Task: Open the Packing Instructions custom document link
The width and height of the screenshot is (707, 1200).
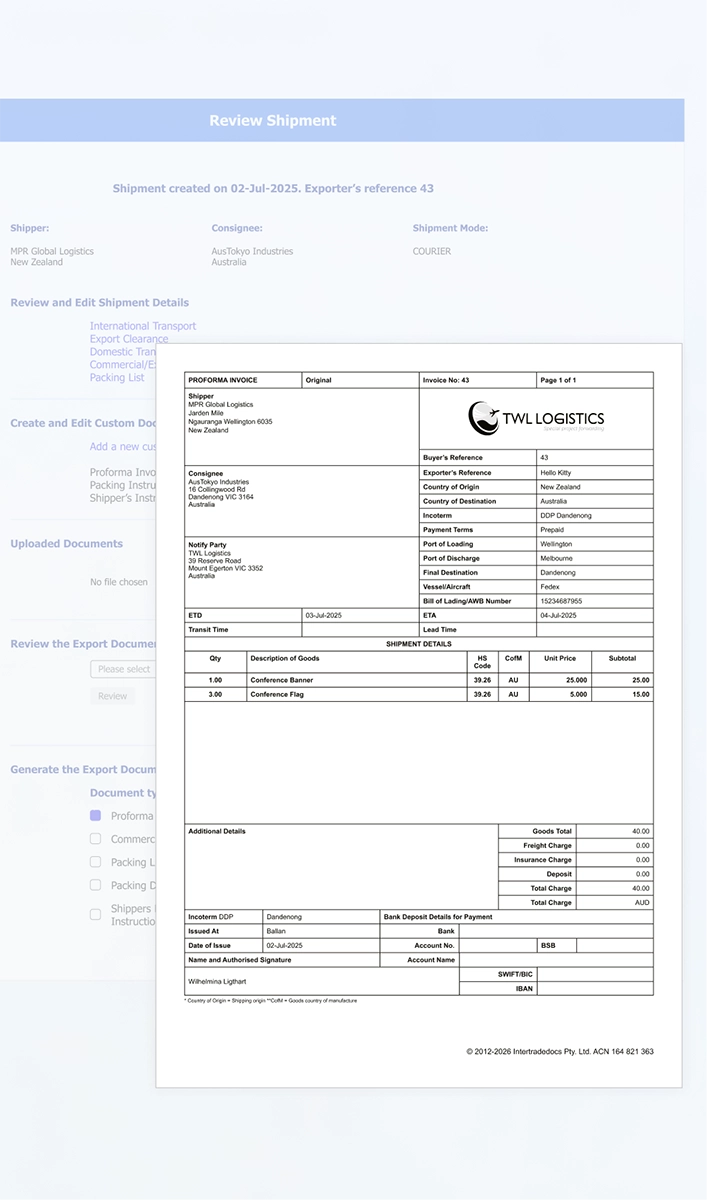Action: tap(123, 485)
